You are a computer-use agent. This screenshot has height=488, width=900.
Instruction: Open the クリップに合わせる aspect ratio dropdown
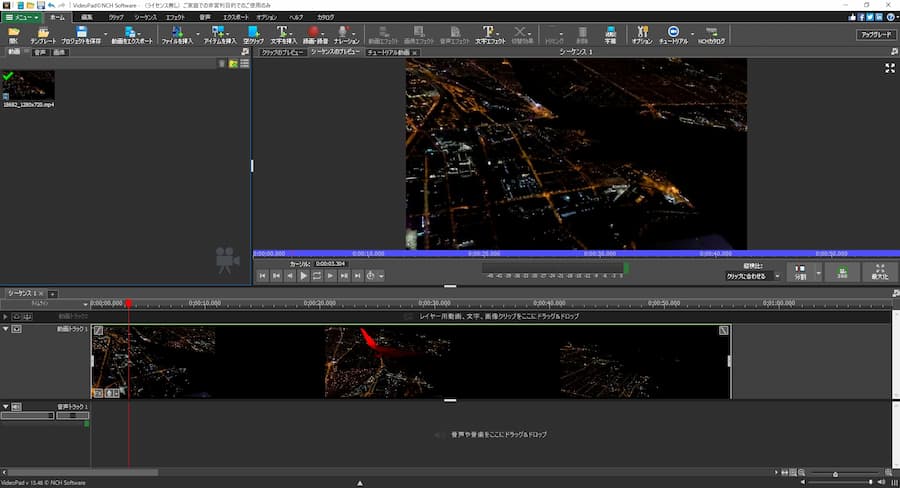pyautogui.click(x=752, y=275)
